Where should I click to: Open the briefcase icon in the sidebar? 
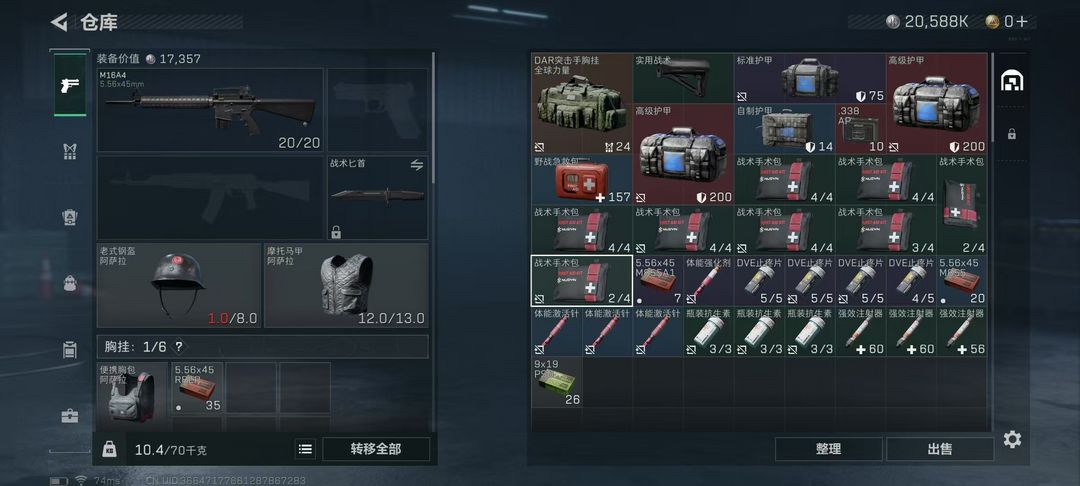click(70, 416)
